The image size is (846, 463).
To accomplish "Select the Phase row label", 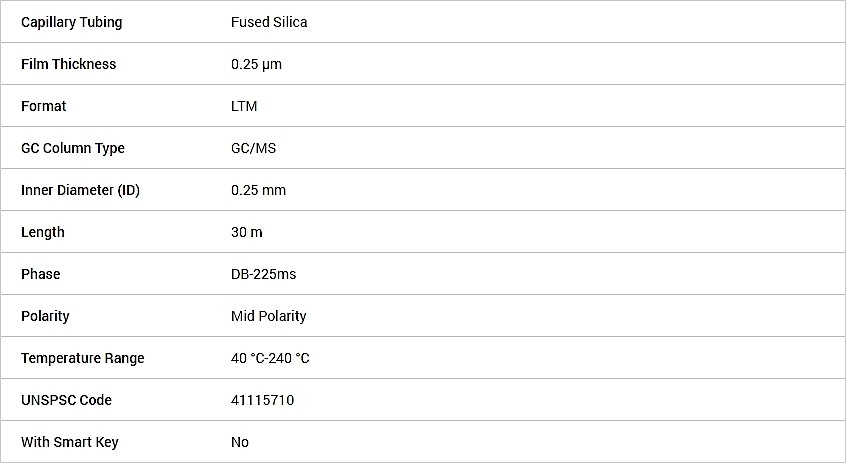I will tap(40, 274).
